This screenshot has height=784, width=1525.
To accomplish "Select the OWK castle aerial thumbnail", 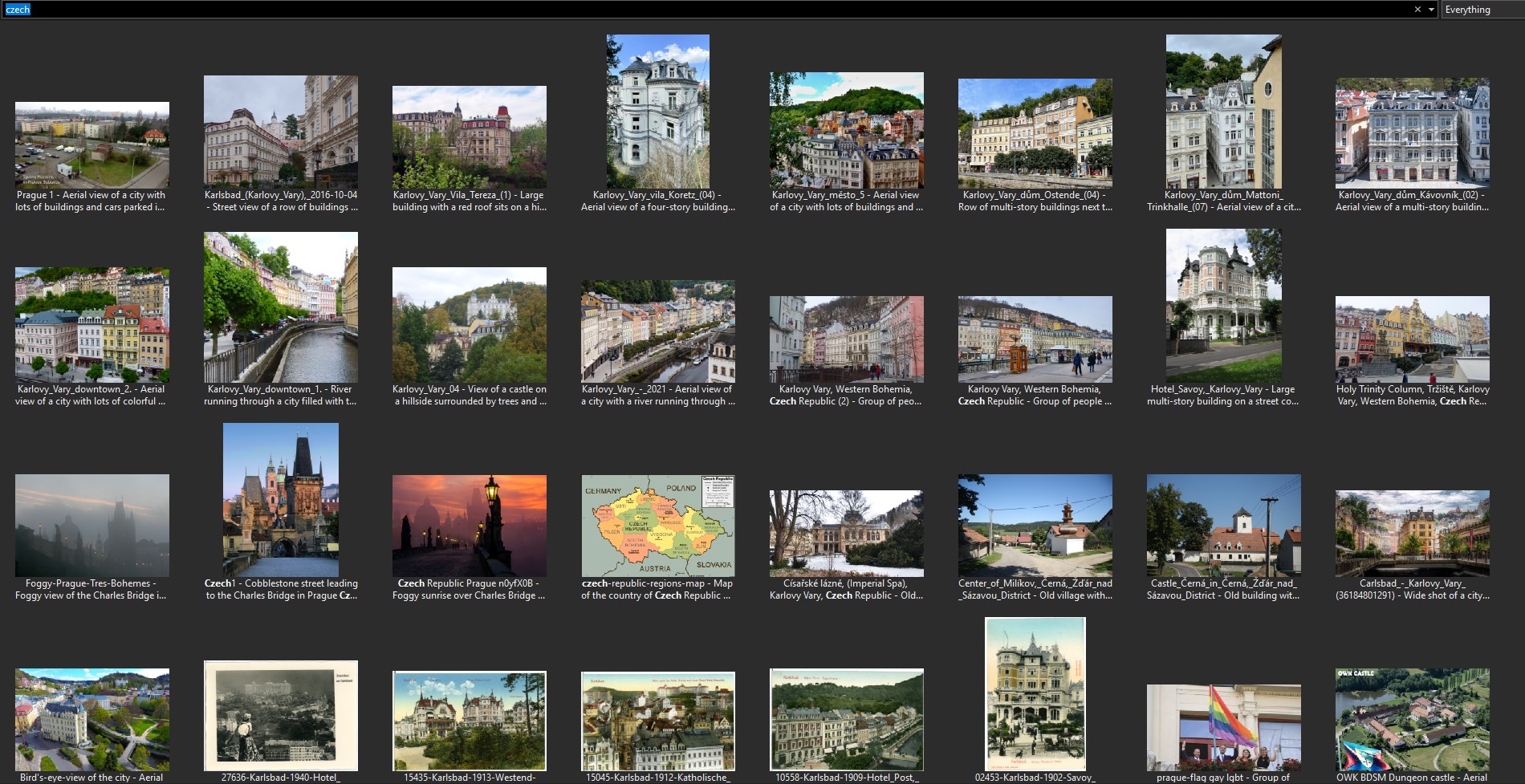I will (1413, 720).
